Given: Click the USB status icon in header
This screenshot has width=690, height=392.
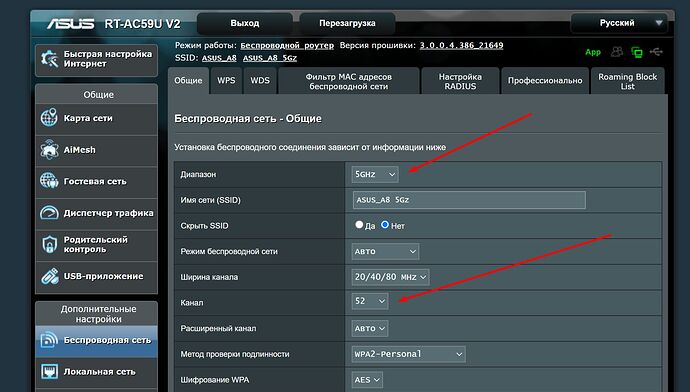Looking at the screenshot, I should tap(656, 52).
